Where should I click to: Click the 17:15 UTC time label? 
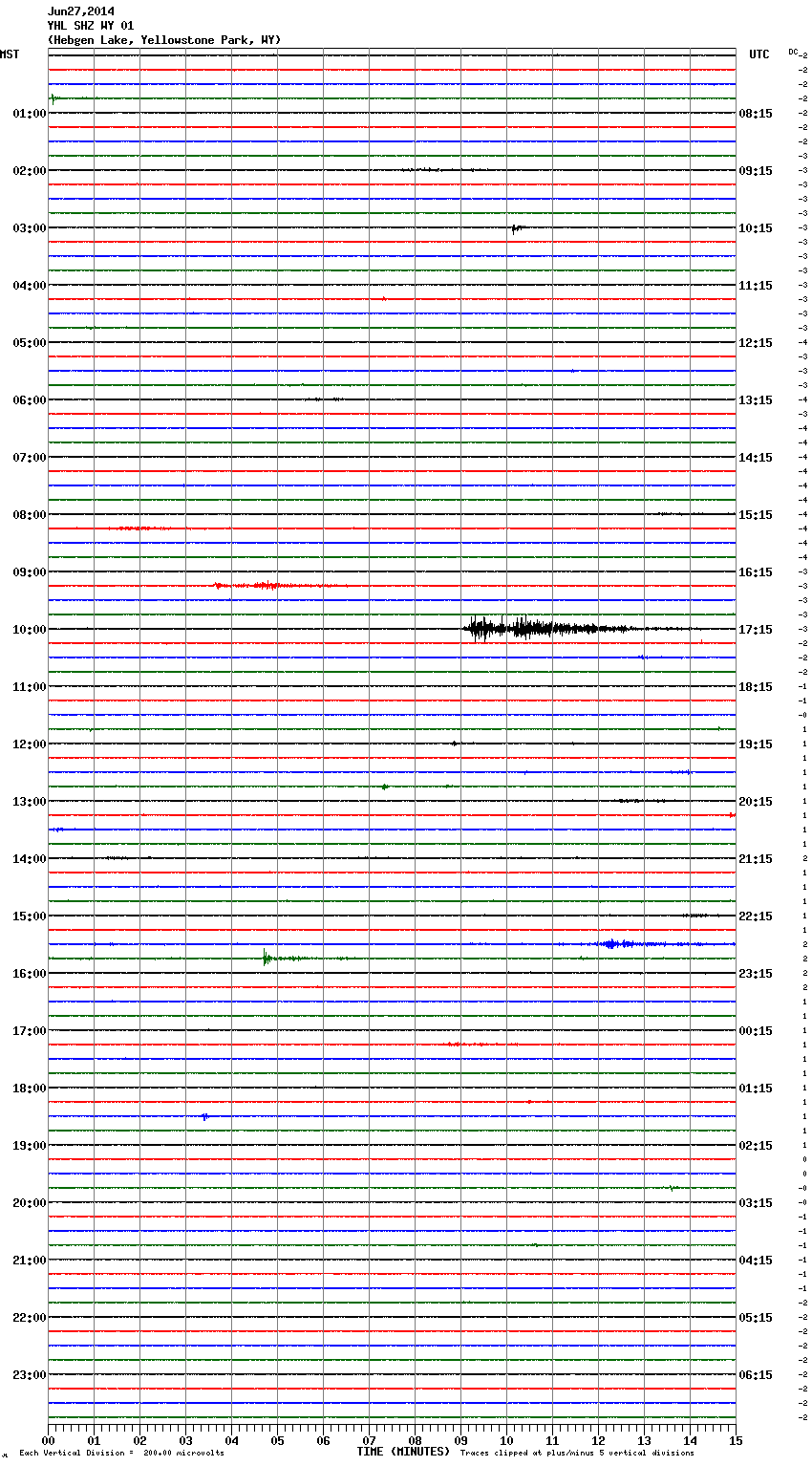click(756, 630)
